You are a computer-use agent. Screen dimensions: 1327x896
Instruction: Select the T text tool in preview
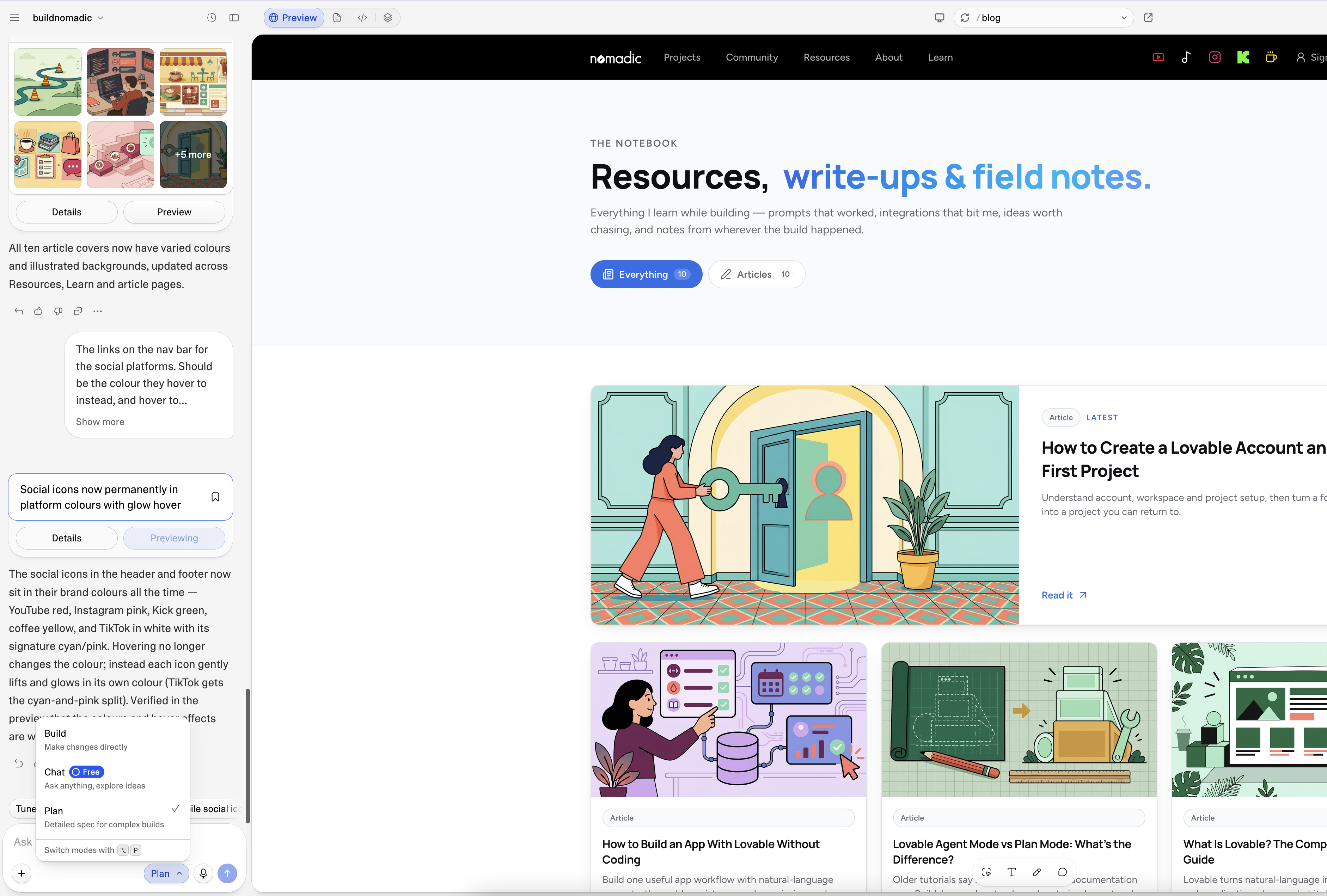point(1012,872)
